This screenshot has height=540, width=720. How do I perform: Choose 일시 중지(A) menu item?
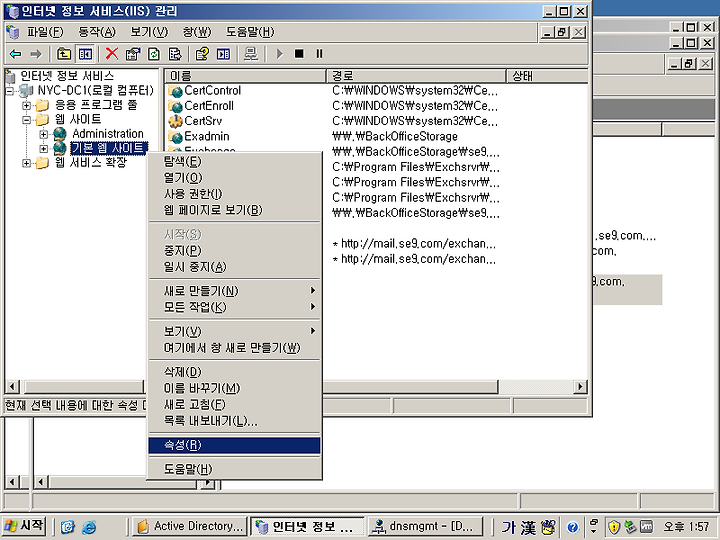point(235,267)
